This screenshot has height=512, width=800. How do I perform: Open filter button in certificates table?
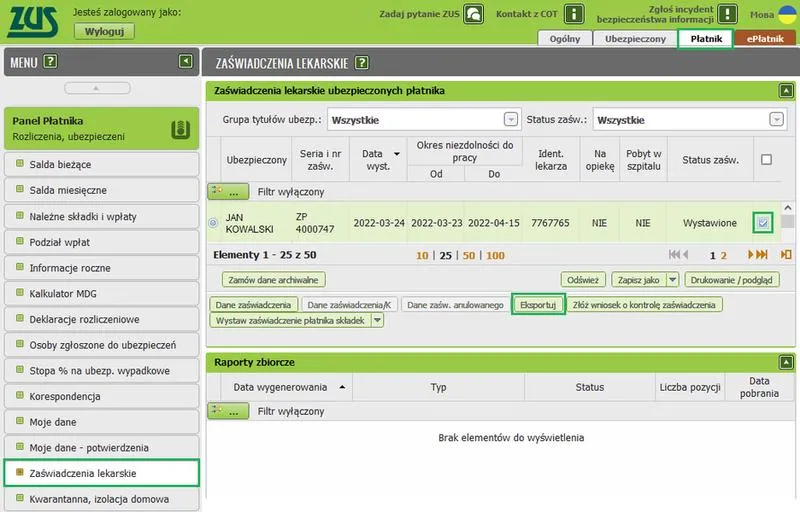228,192
